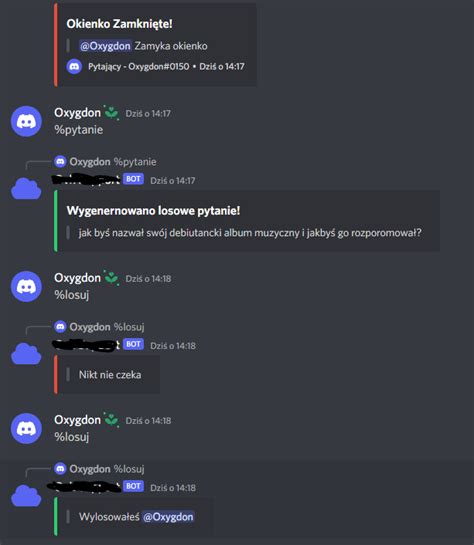Open the bot's cloud avatar beside 'Wylosowałeś'
The image size is (474, 545).
(x=26, y=496)
